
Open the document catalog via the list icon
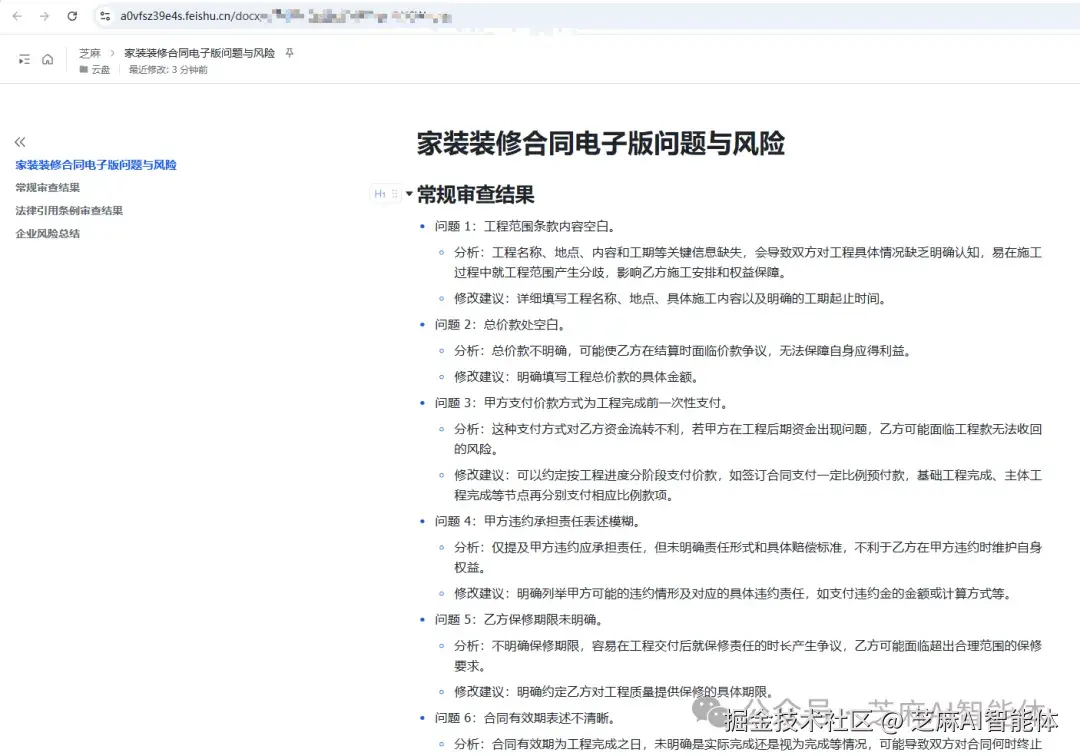point(22,58)
